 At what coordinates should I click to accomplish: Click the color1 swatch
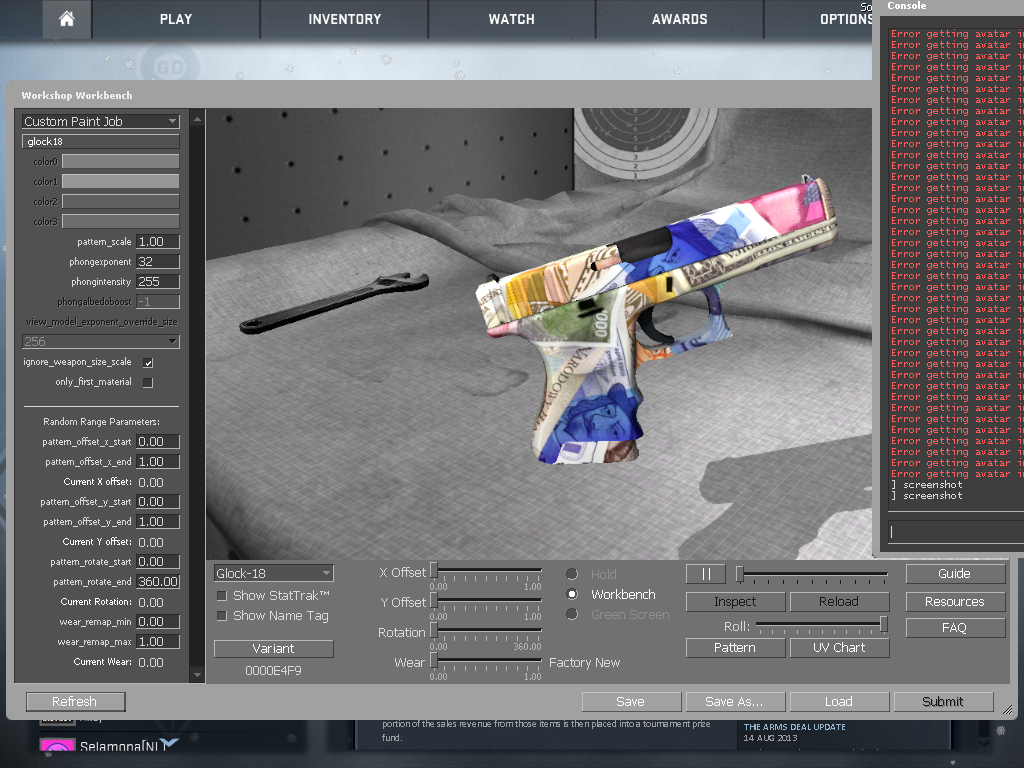(120, 182)
